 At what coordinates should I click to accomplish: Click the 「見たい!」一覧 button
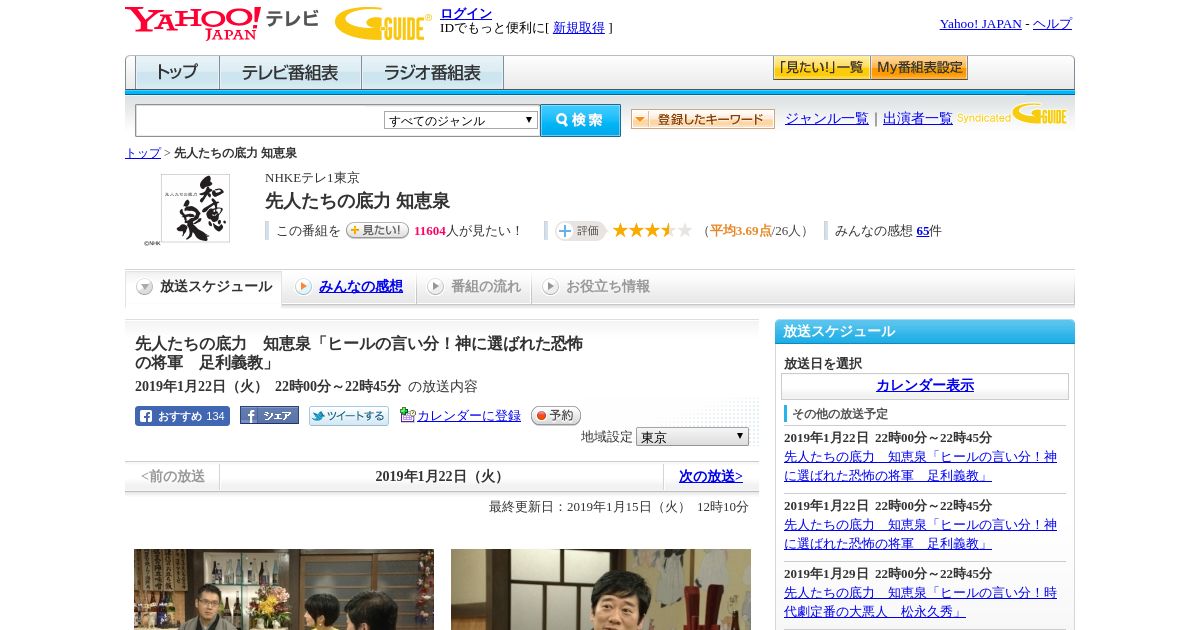(x=821, y=68)
